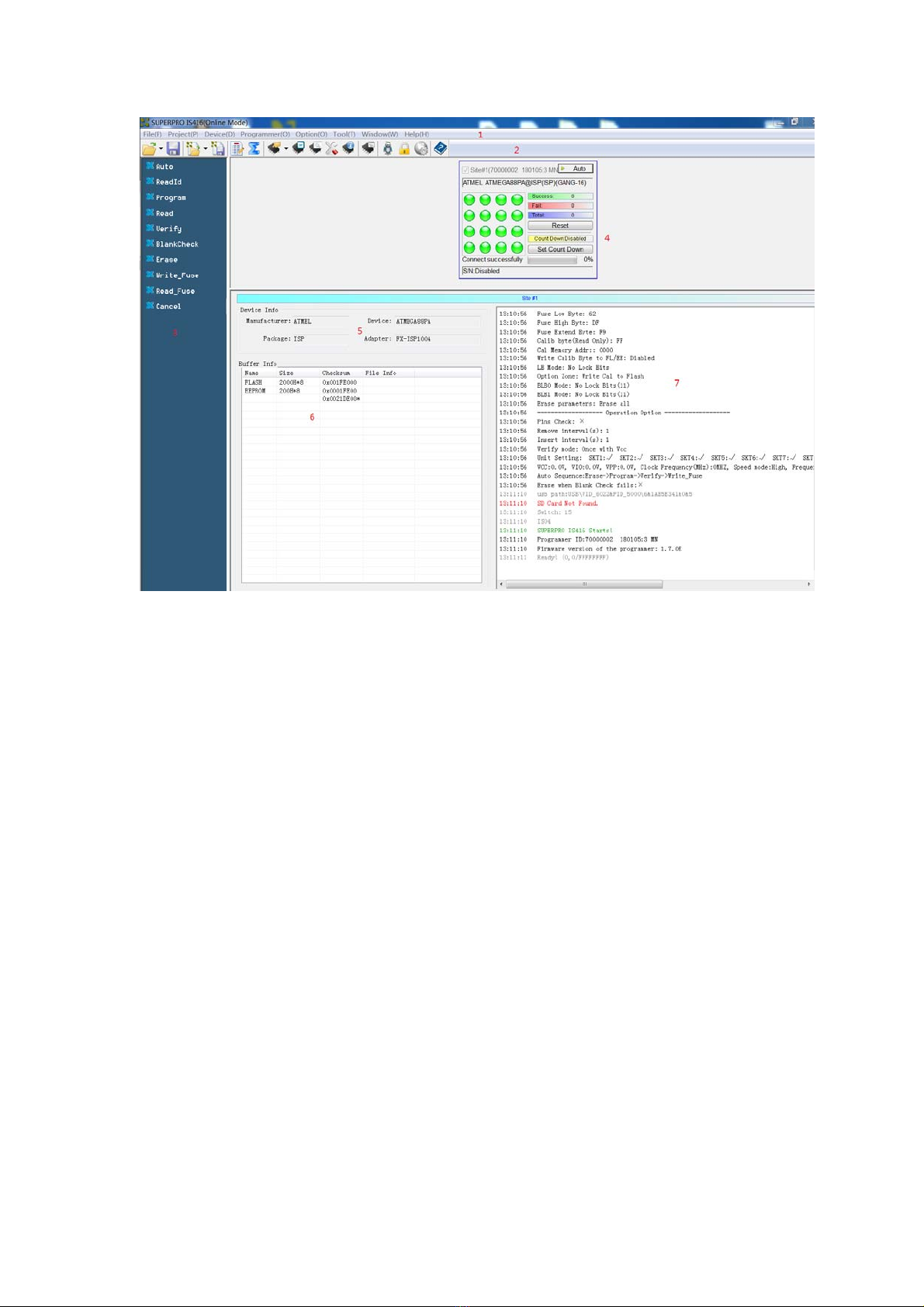Select the FLASH buffer row

tap(361, 382)
